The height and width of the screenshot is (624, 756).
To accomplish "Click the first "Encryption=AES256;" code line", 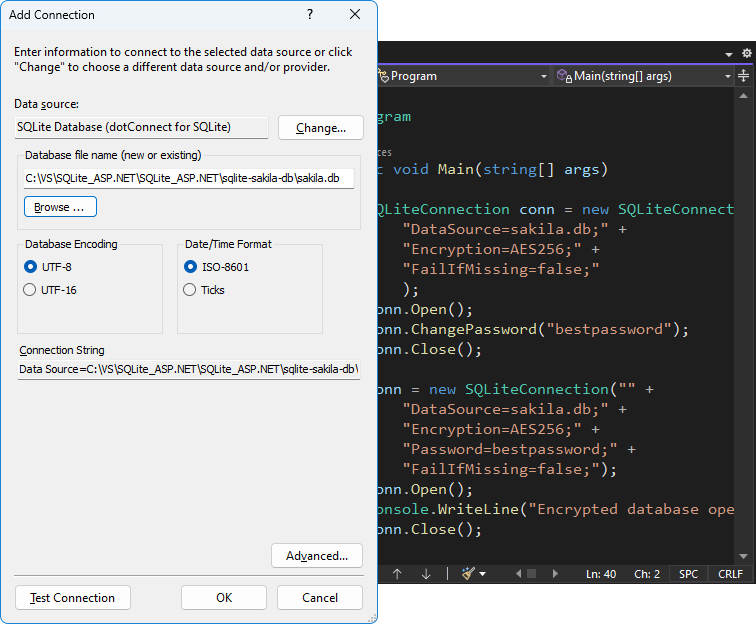I will pos(501,249).
